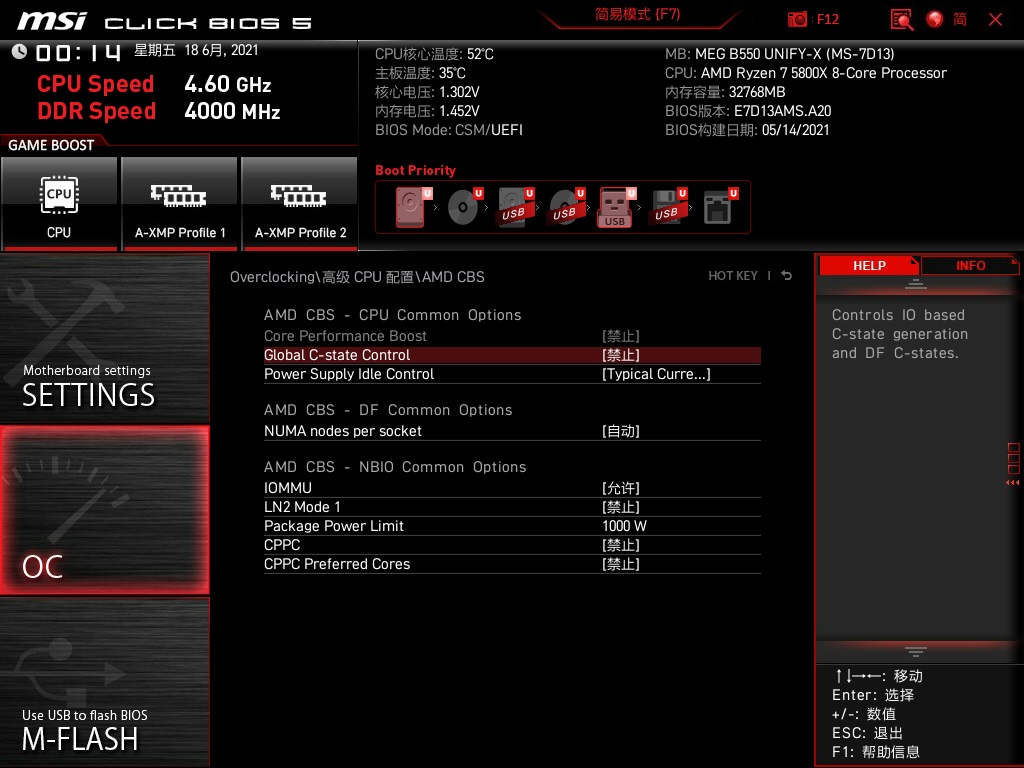
Task: Select the USB flash drive boot icon
Action: pyautogui.click(x=615, y=207)
